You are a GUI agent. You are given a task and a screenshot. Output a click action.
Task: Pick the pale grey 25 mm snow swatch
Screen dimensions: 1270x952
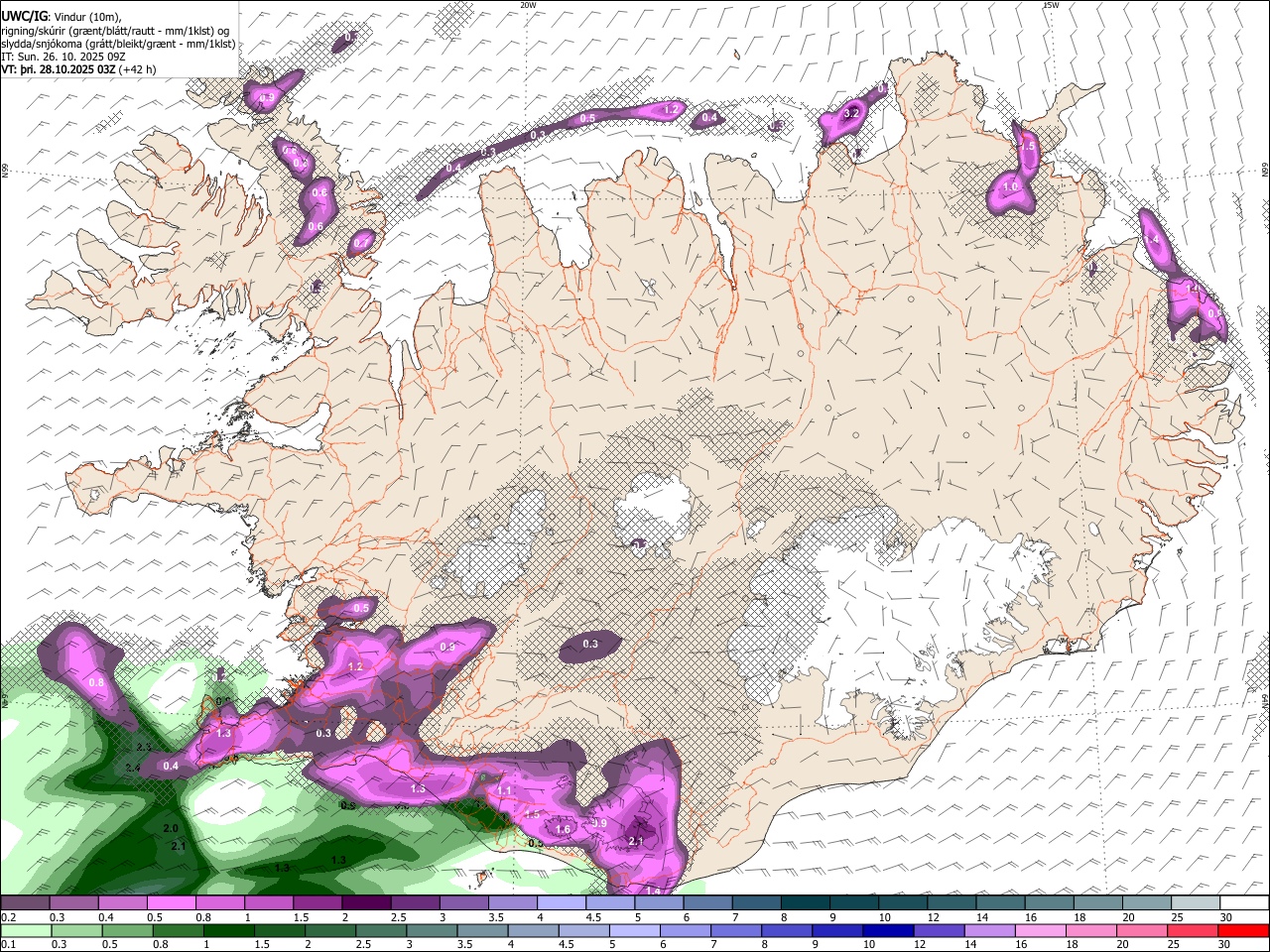click(x=1196, y=902)
